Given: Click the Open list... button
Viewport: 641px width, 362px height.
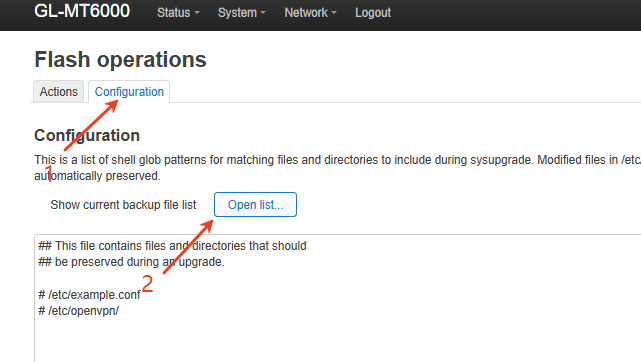Looking at the screenshot, I should click(x=256, y=204).
